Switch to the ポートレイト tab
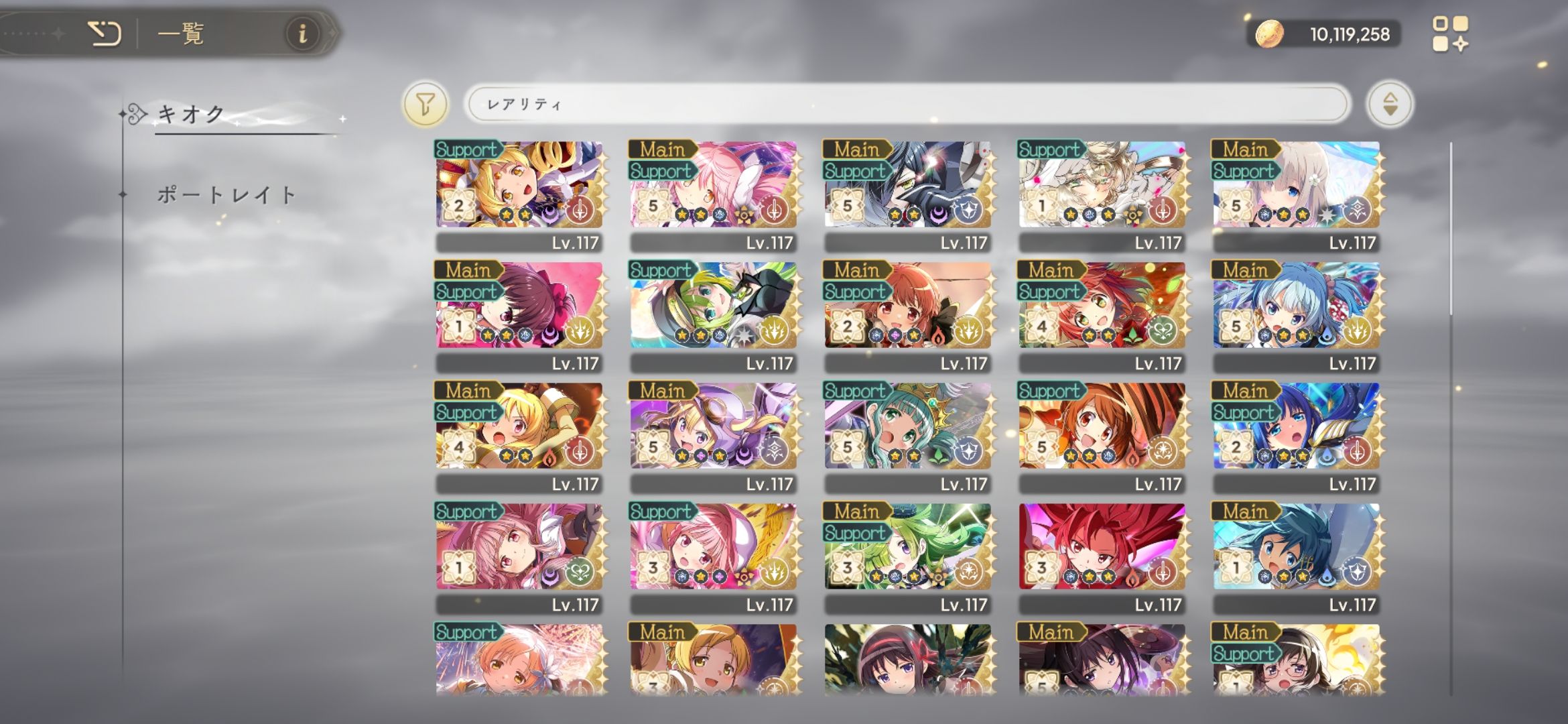 (x=226, y=195)
